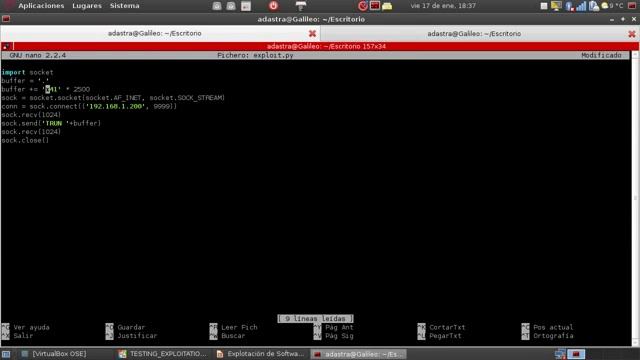Click the 'Modificado' status in the nano header

tap(601, 56)
